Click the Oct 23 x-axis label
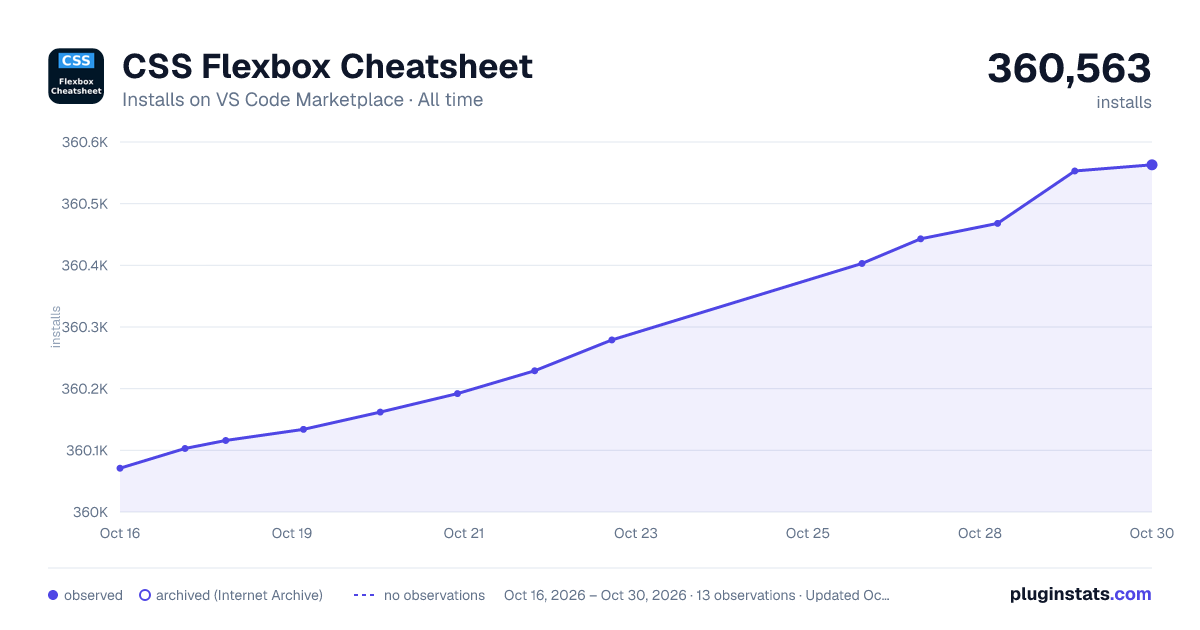 coord(636,533)
